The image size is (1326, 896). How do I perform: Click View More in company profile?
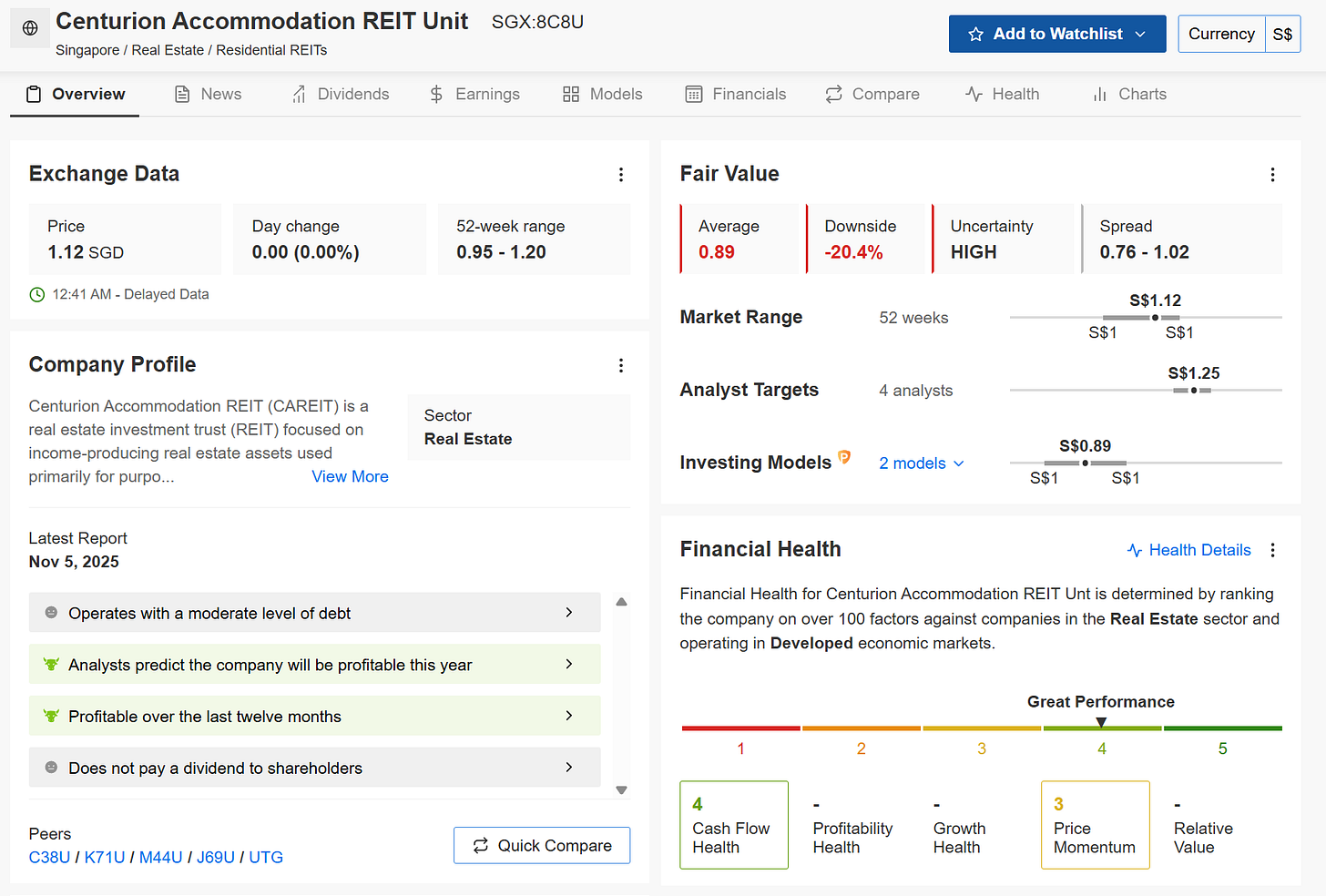click(350, 476)
